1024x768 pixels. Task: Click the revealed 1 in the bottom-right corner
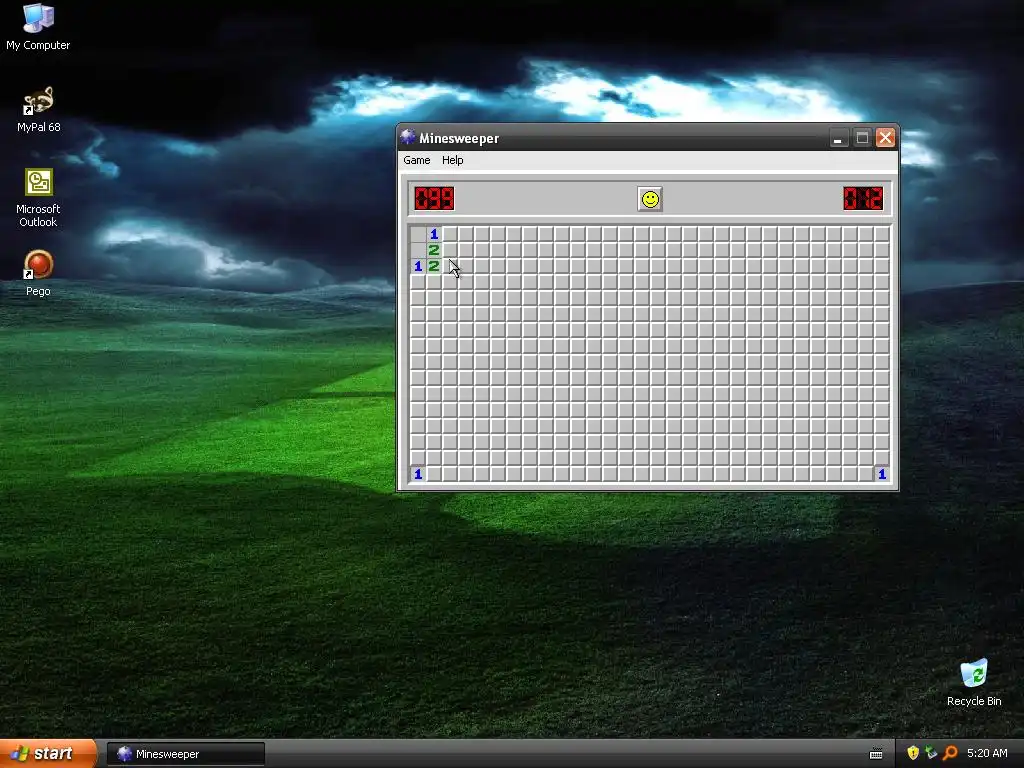pyautogui.click(x=882, y=474)
